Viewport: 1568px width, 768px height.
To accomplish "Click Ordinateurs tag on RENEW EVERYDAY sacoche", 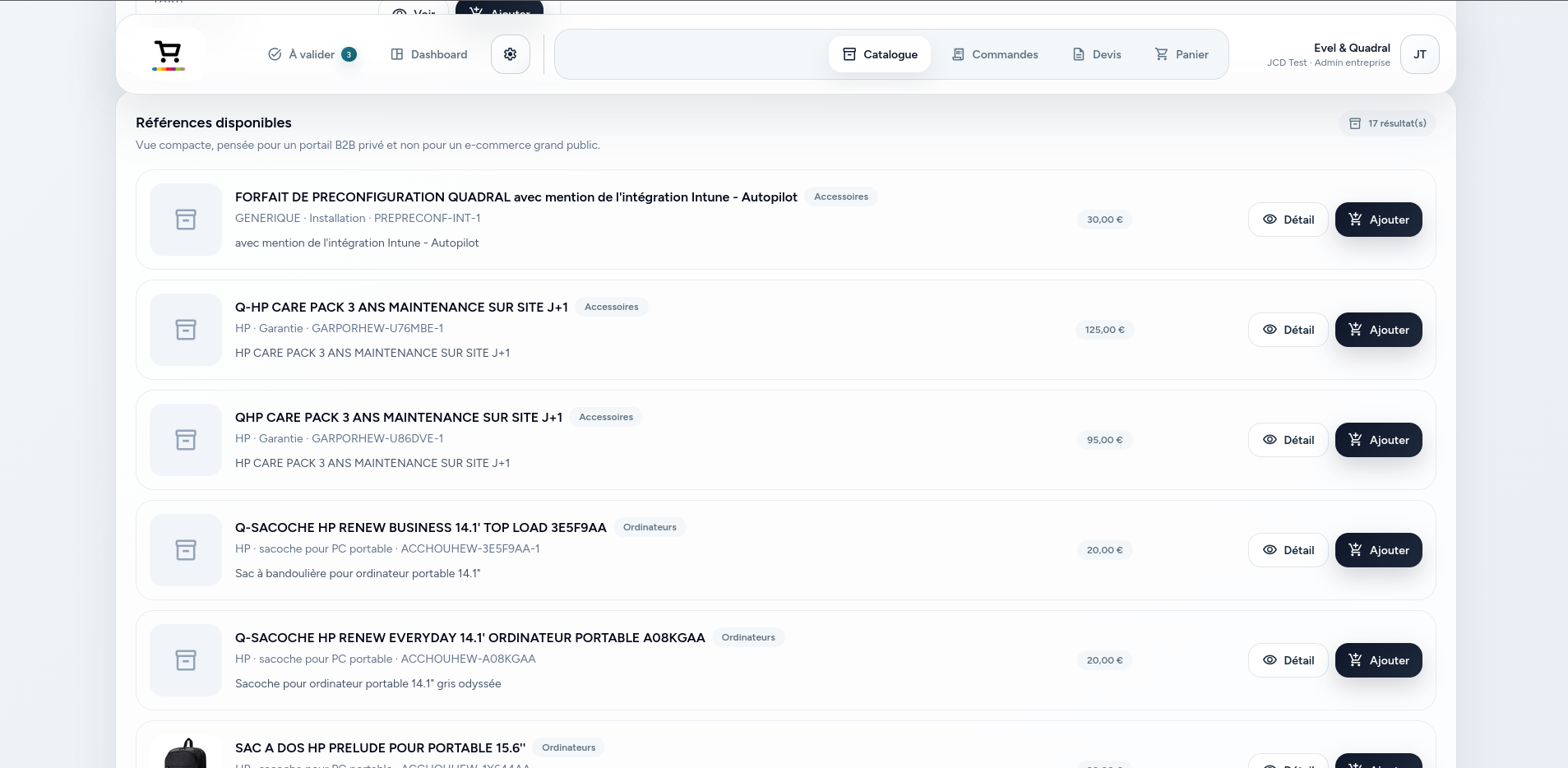I will pyautogui.click(x=748, y=637).
